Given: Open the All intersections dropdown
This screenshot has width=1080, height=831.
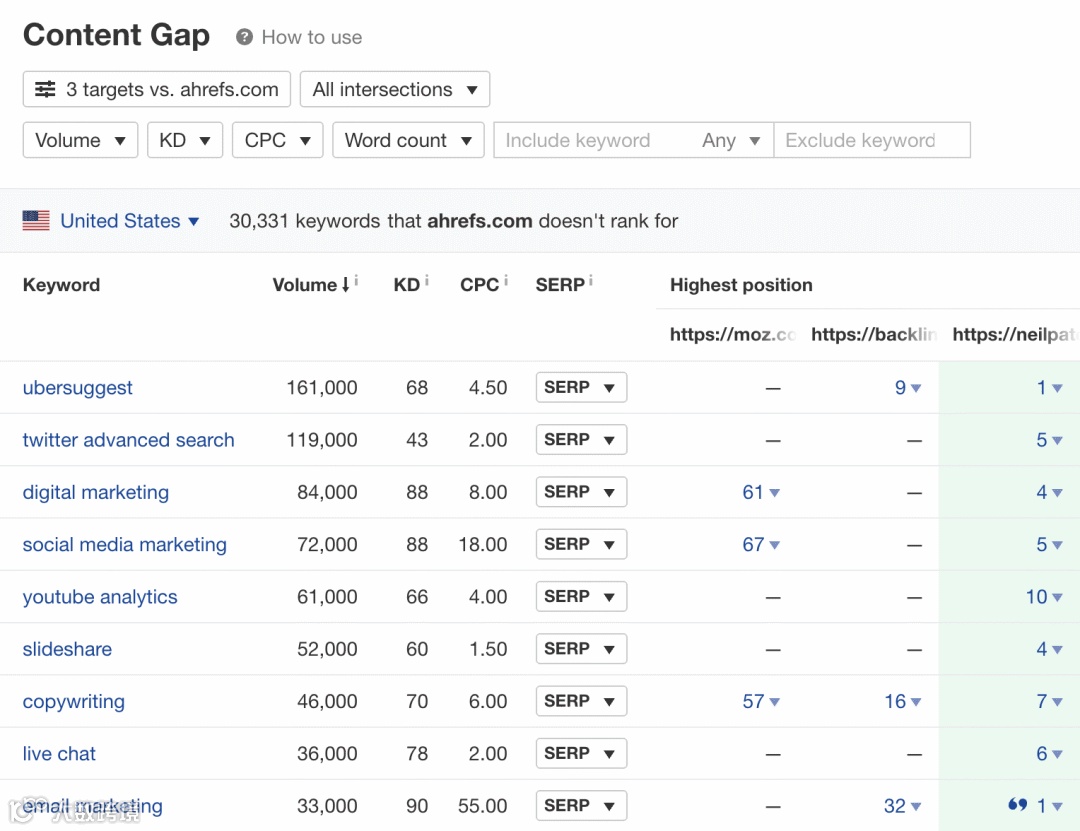Looking at the screenshot, I should (395, 90).
